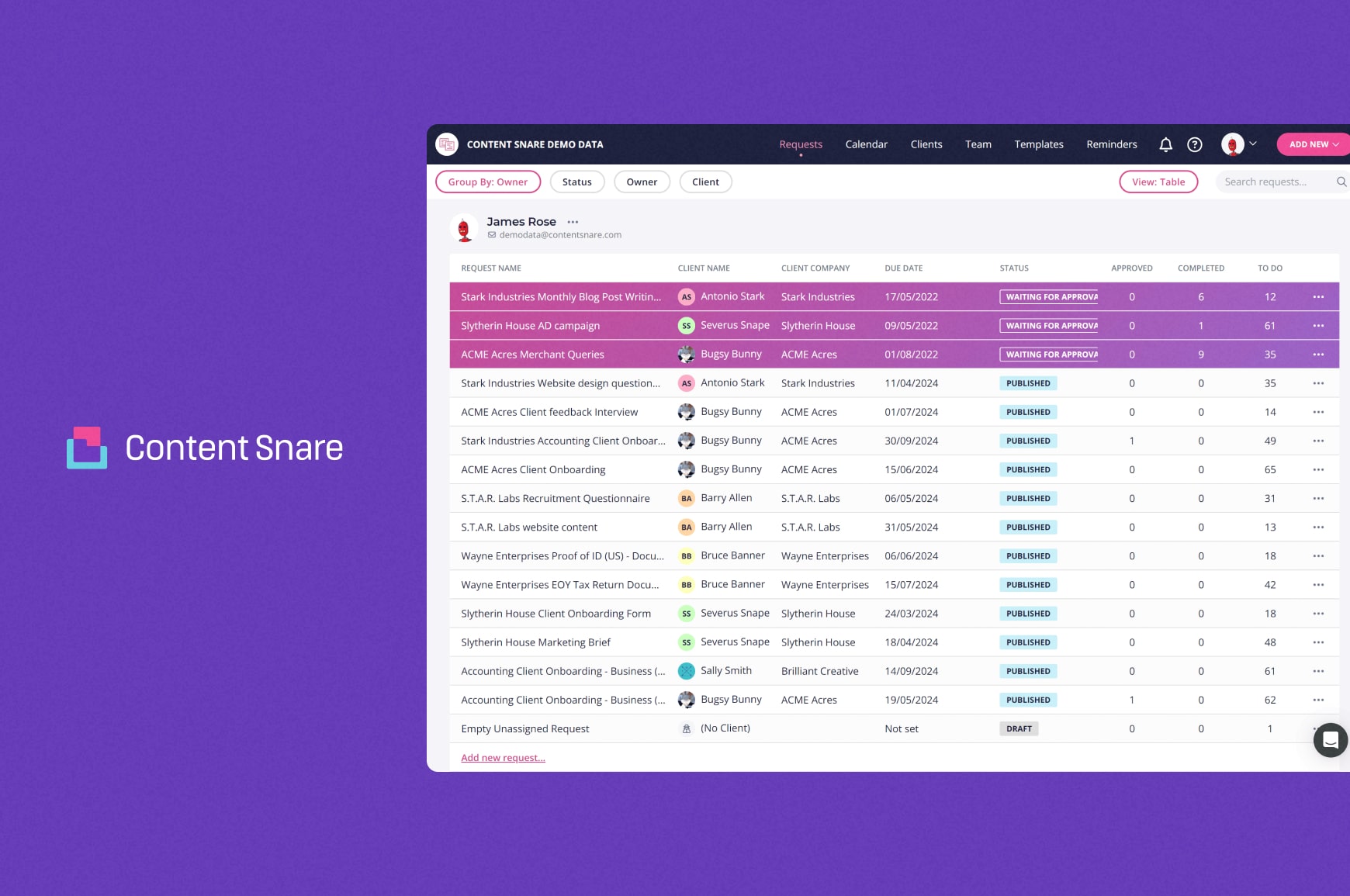
Task: Sort by the REQUEST NAME column header
Action: (490, 268)
